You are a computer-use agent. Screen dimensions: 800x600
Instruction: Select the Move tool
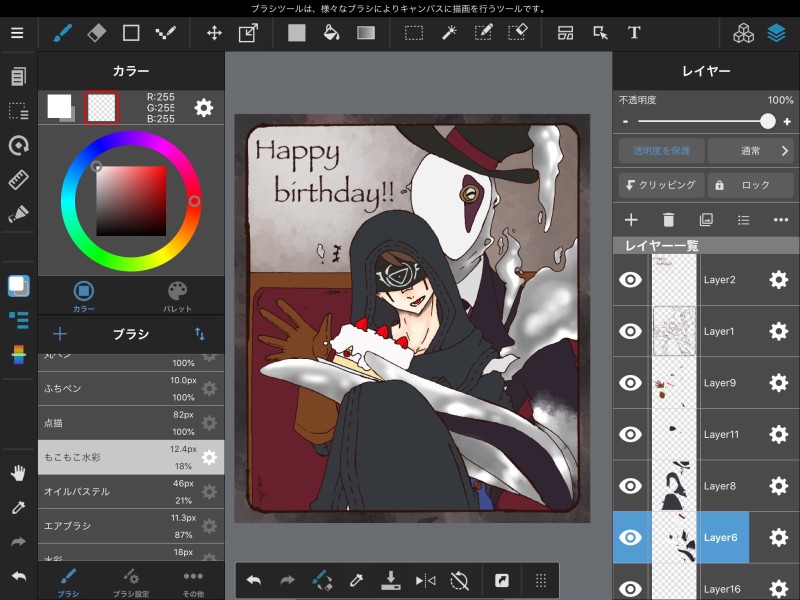click(x=214, y=33)
